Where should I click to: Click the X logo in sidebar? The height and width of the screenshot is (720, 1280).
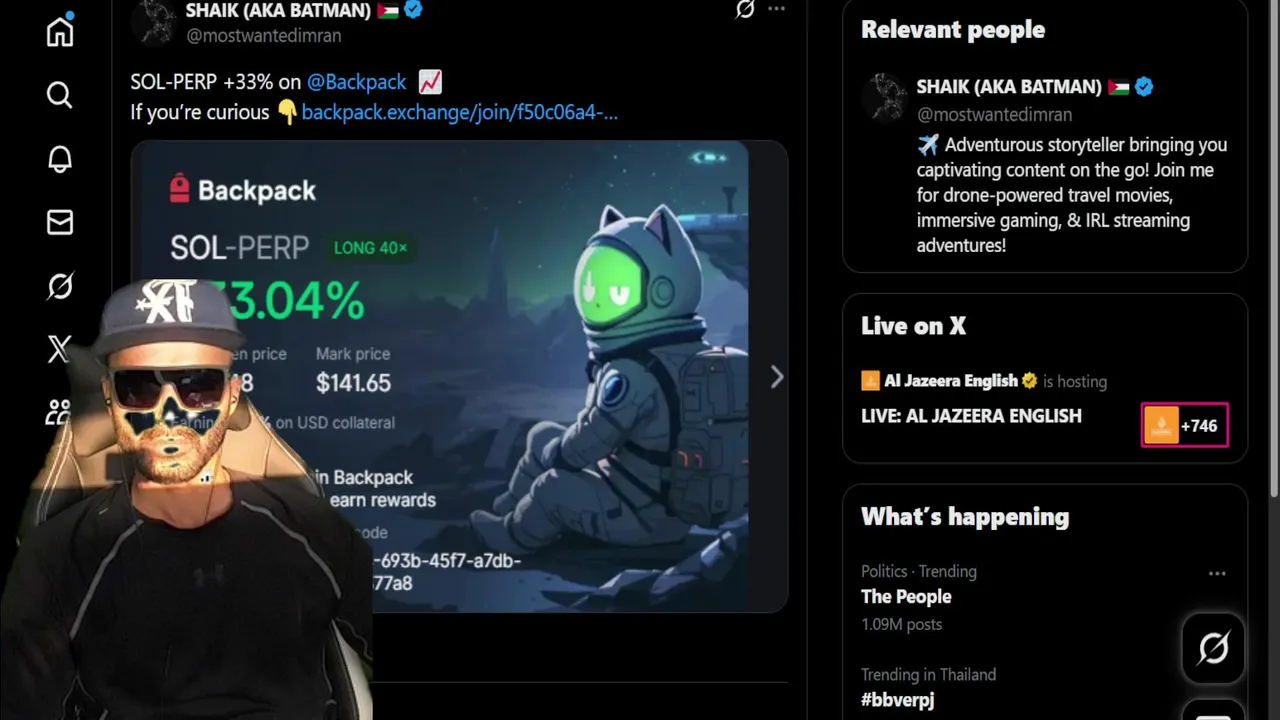pyautogui.click(x=60, y=349)
